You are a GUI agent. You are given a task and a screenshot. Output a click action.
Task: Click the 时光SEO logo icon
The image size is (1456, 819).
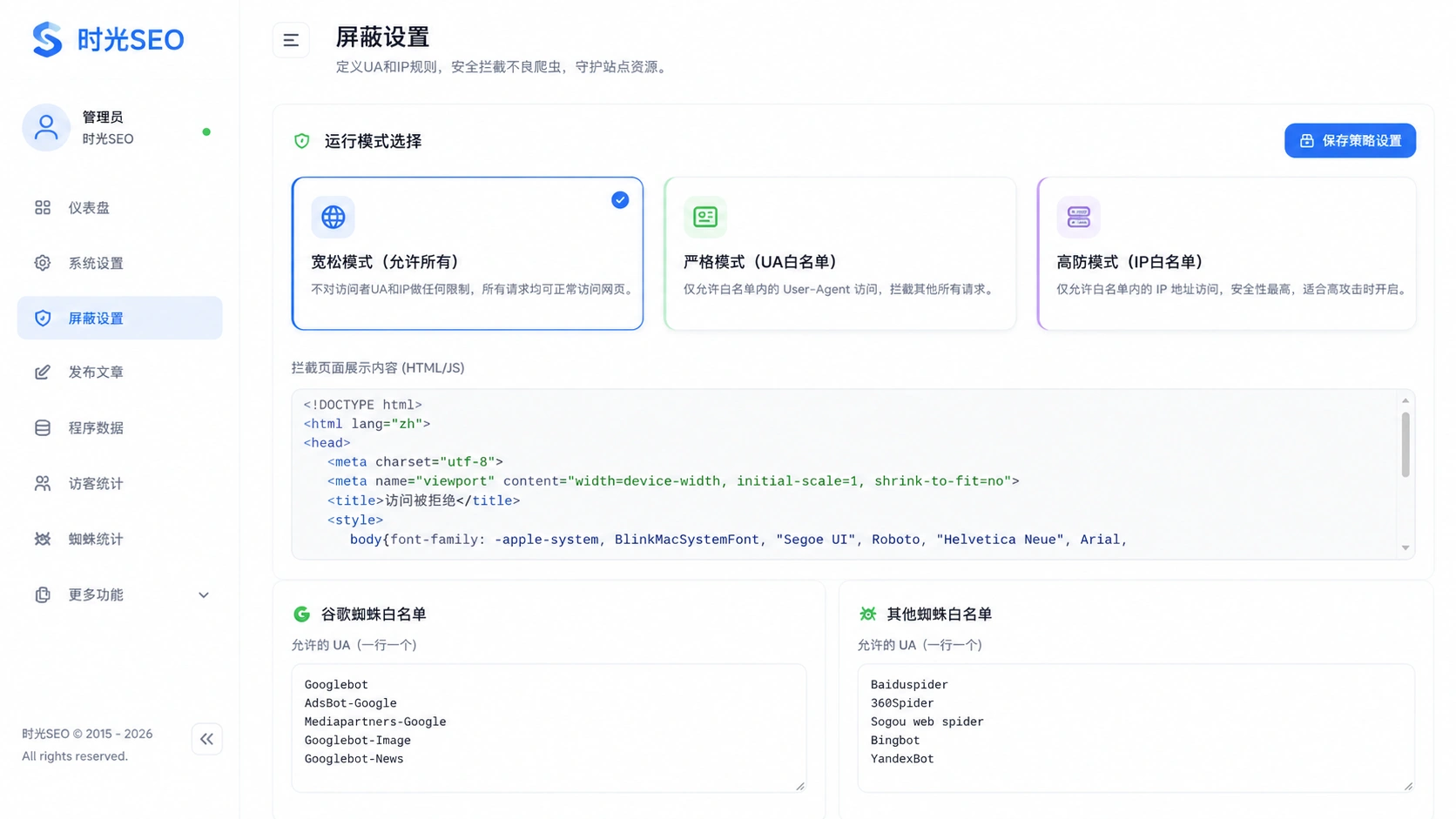pos(47,39)
